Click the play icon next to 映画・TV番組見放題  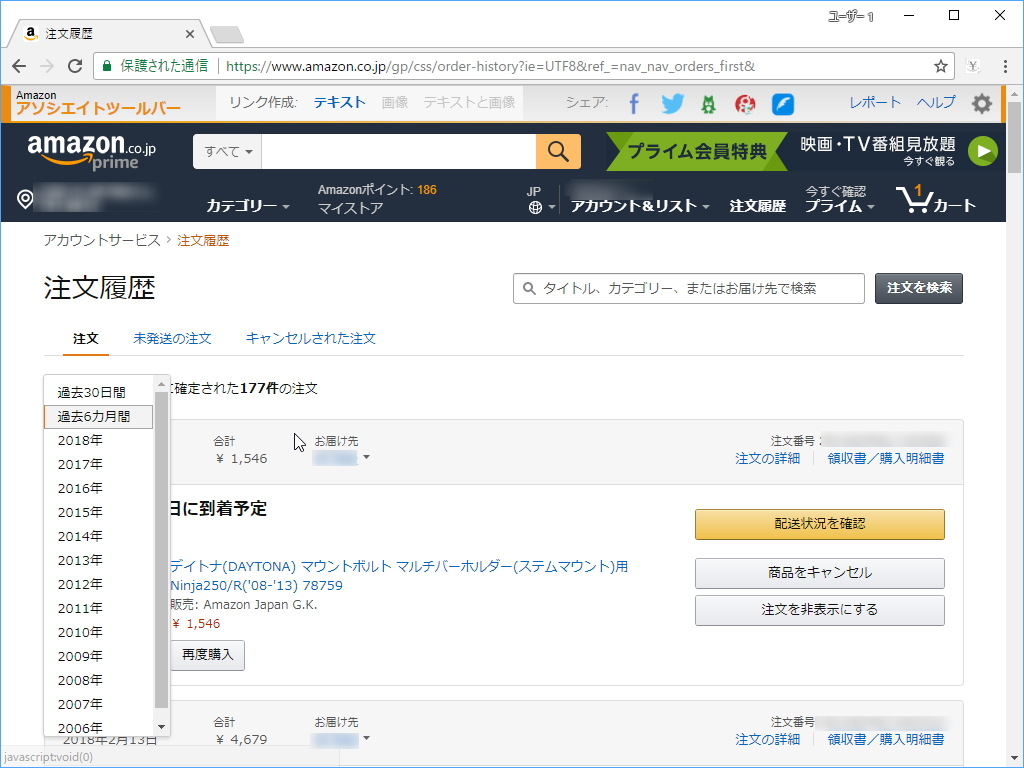(983, 151)
